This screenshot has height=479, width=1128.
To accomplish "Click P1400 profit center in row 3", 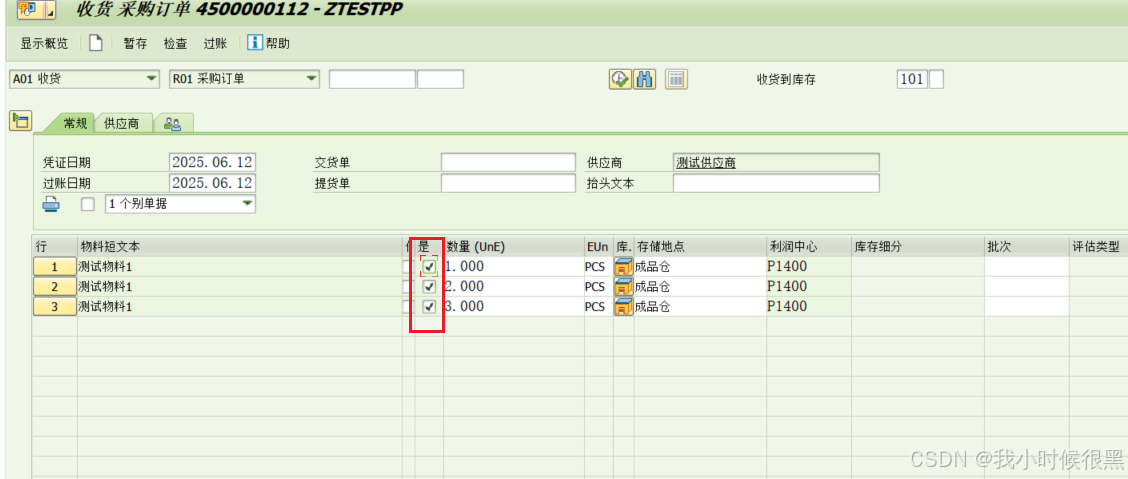I will [x=787, y=307].
